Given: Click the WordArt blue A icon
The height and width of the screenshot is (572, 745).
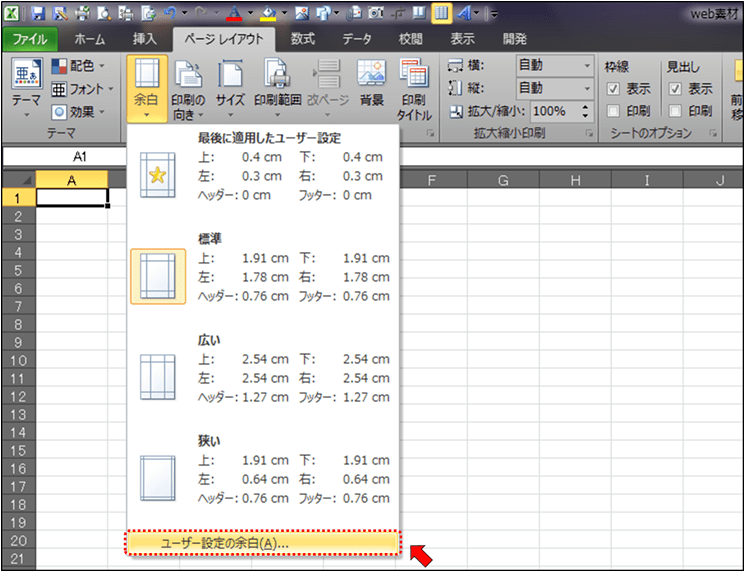Looking at the screenshot, I should point(464,13).
